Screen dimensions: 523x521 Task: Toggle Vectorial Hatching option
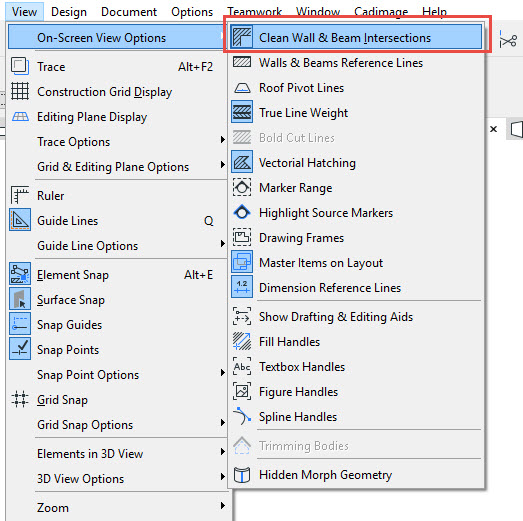[x=356, y=162]
